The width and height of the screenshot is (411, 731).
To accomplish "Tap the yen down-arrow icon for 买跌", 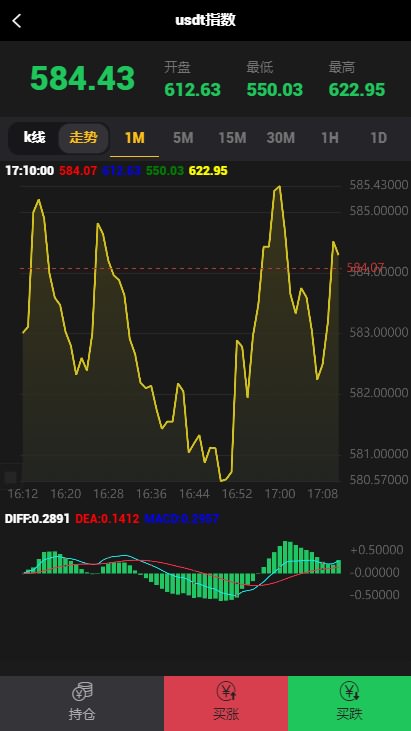I will pyautogui.click(x=349, y=691).
